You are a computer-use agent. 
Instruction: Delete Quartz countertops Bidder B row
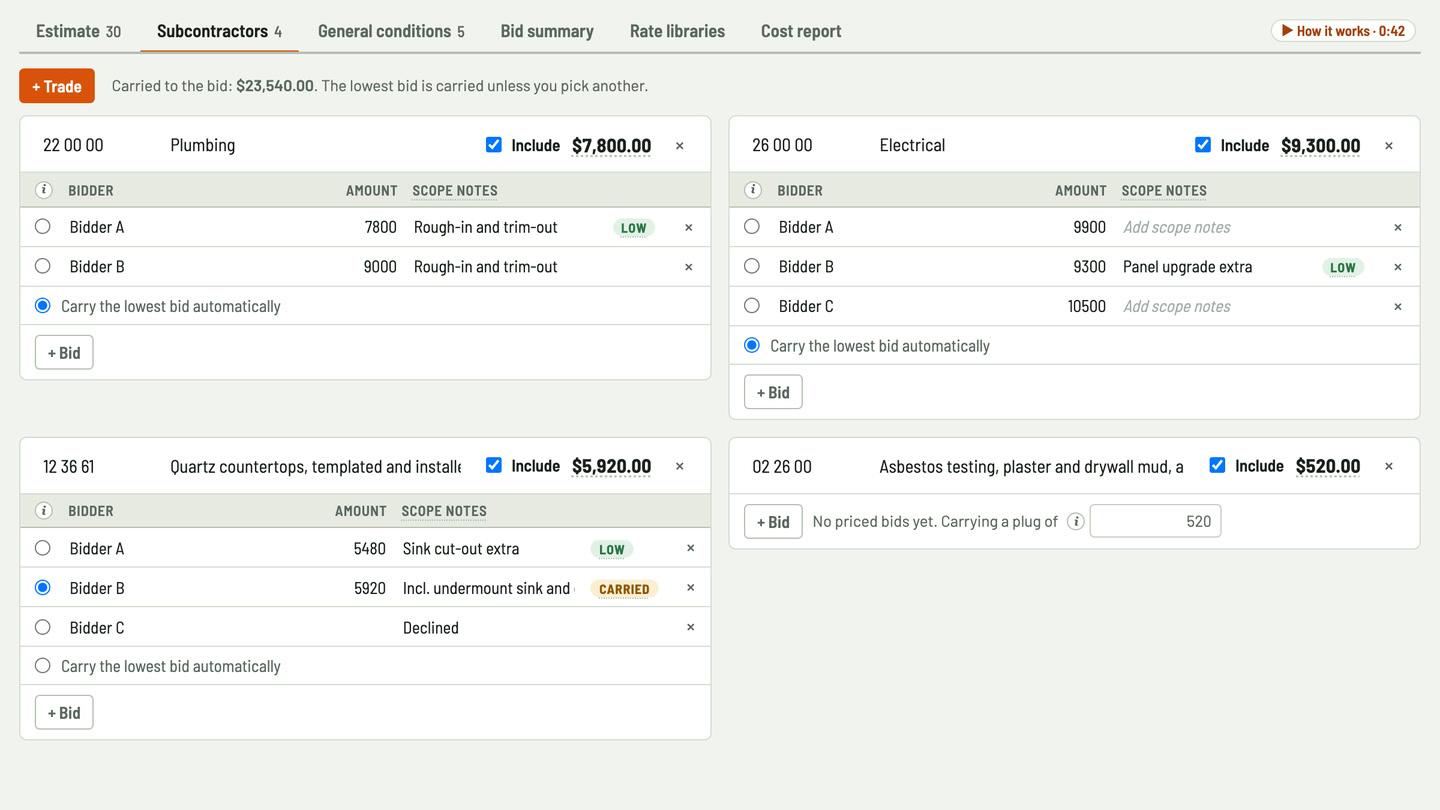pyautogui.click(x=690, y=588)
